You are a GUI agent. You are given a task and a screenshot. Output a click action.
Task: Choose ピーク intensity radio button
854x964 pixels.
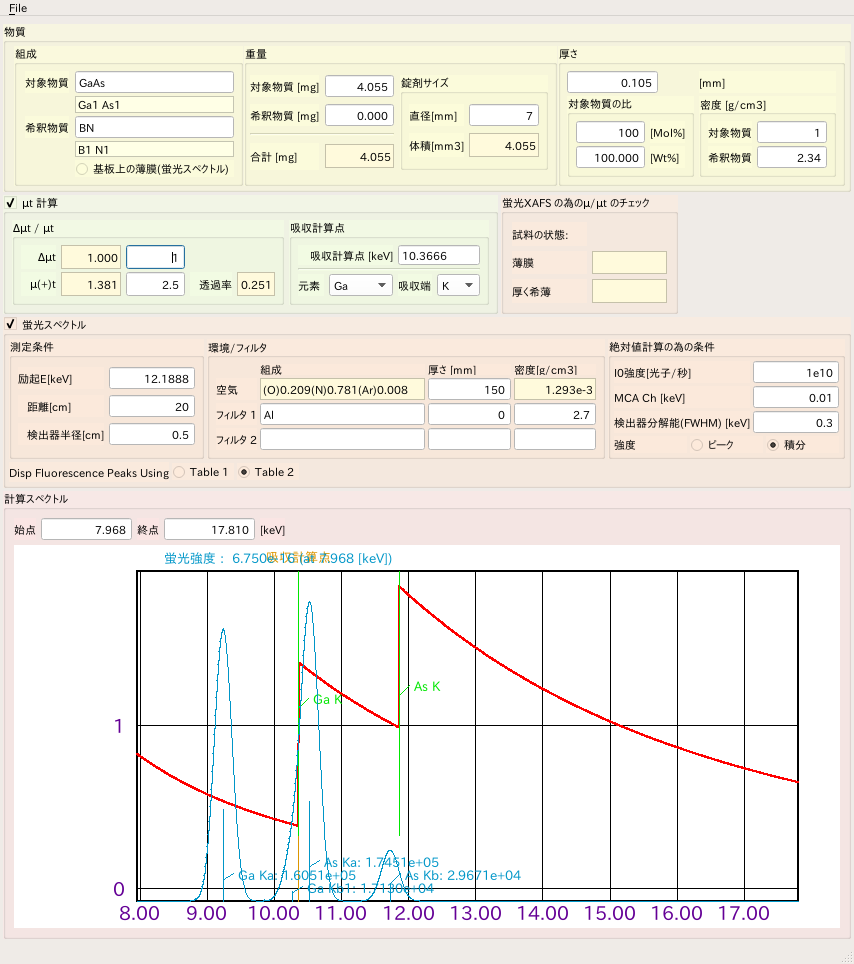point(697,445)
